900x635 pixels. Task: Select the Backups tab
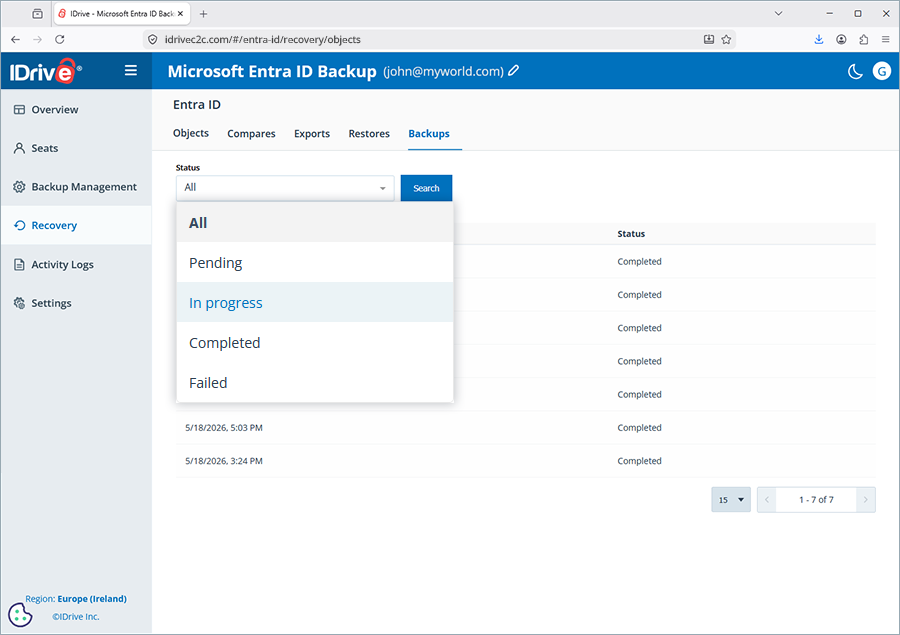[x=429, y=133]
